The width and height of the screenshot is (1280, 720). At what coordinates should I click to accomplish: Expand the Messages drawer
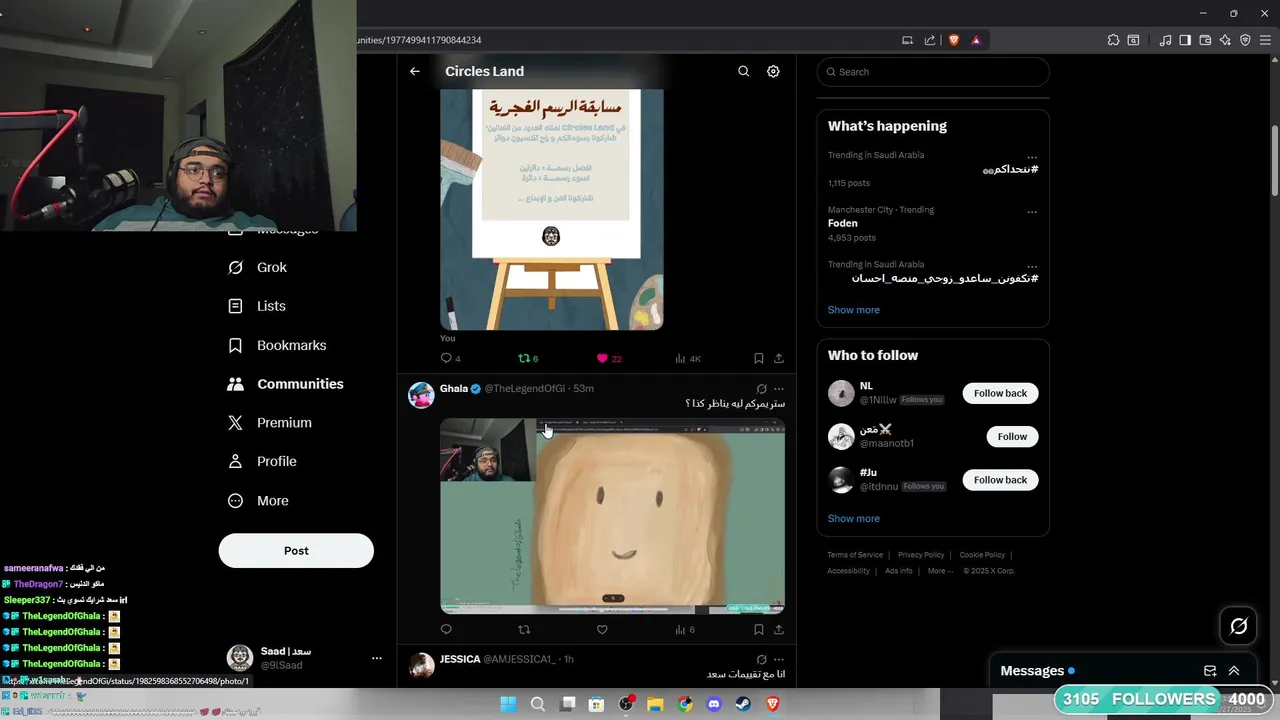[1234, 671]
